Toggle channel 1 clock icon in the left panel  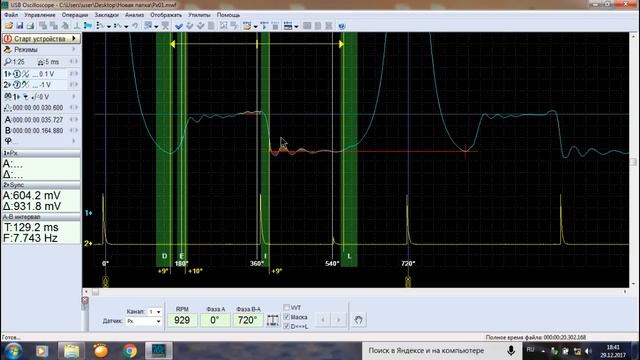point(17,74)
